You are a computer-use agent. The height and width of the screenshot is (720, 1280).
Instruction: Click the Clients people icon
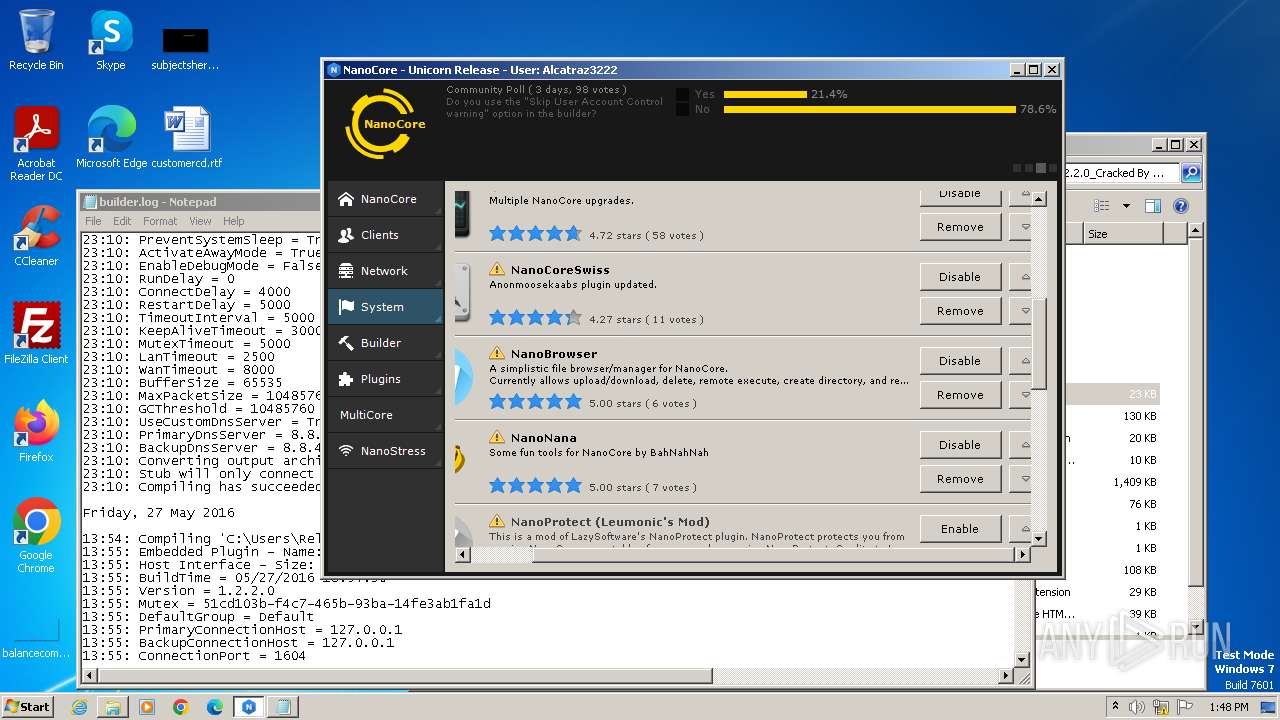tap(346, 235)
